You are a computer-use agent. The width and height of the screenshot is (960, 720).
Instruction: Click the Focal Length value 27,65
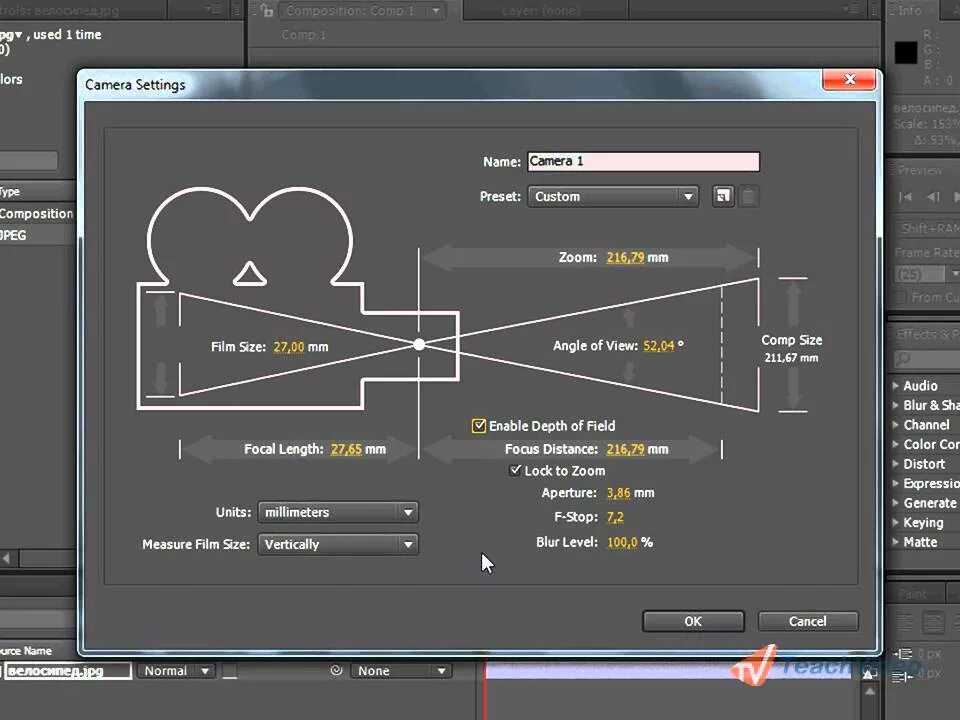pyautogui.click(x=346, y=449)
